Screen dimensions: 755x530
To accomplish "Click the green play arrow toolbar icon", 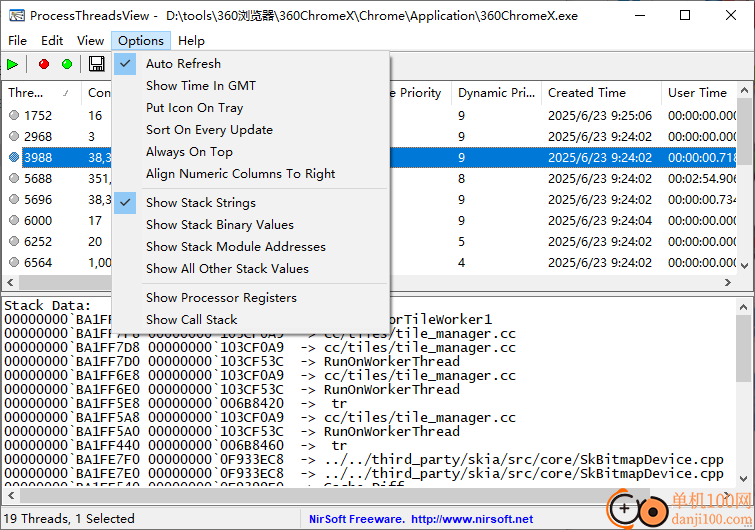I will (13, 64).
